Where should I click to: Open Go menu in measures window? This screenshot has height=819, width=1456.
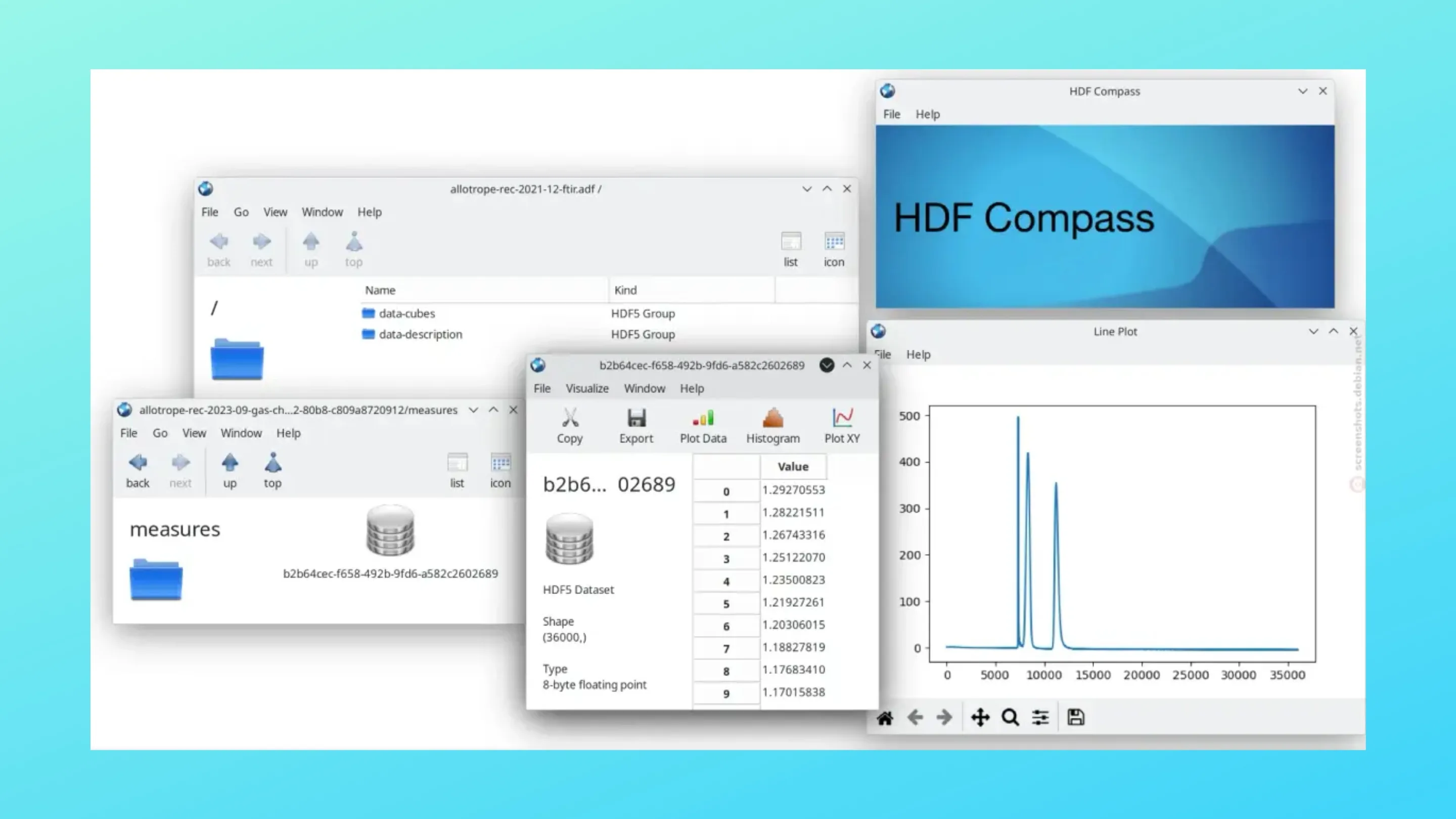coord(160,433)
